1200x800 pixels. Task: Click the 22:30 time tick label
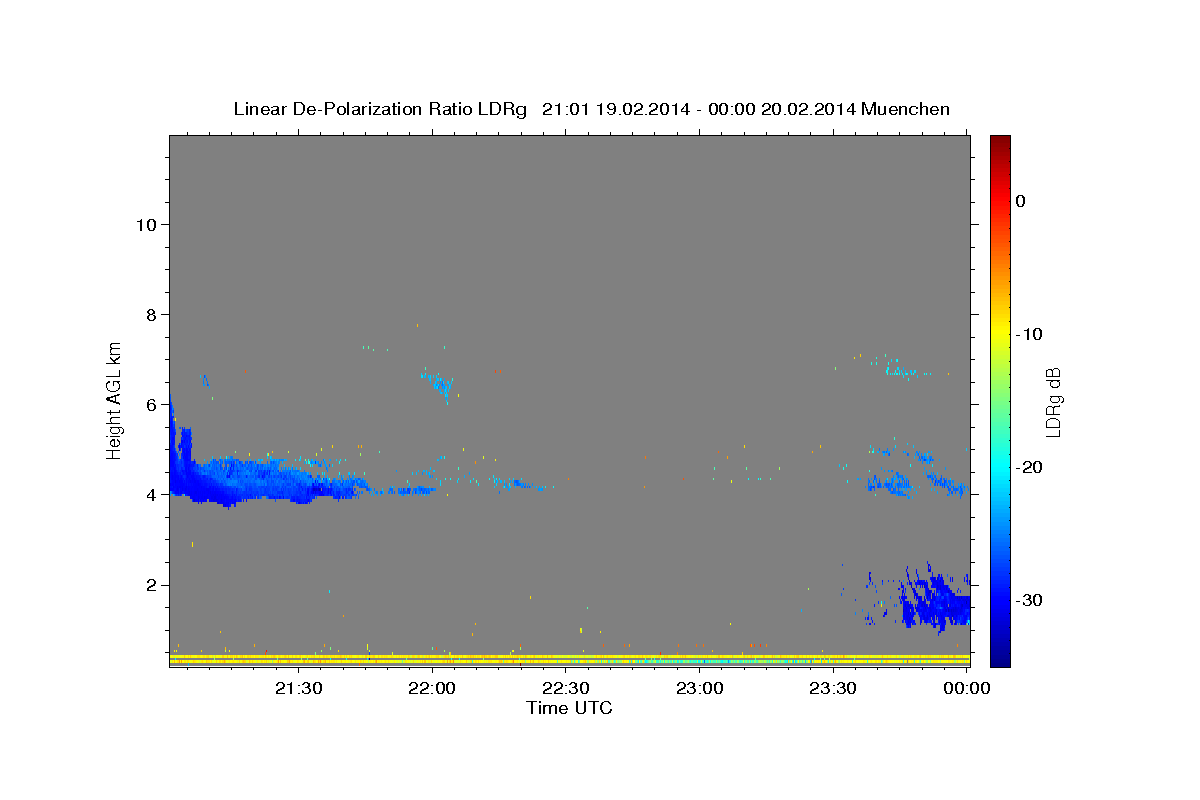tap(566, 688)
